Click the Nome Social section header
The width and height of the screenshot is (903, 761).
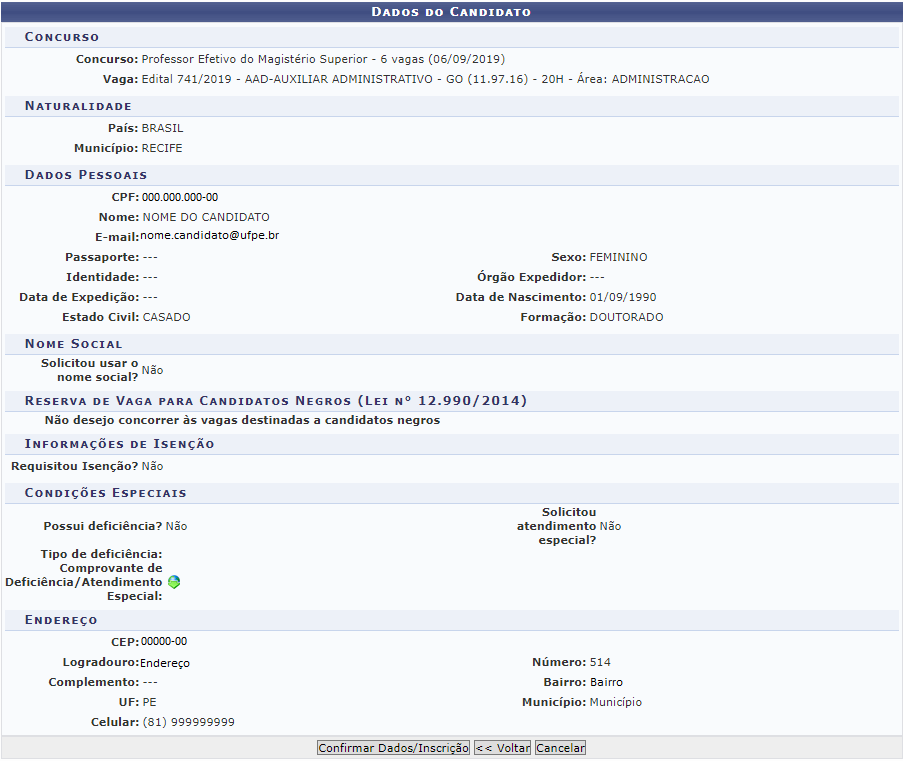pos(74,344)
